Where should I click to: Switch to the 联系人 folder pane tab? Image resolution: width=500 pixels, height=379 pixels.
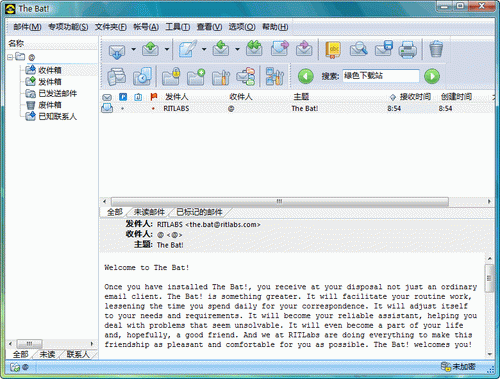[x=78, y=354]
